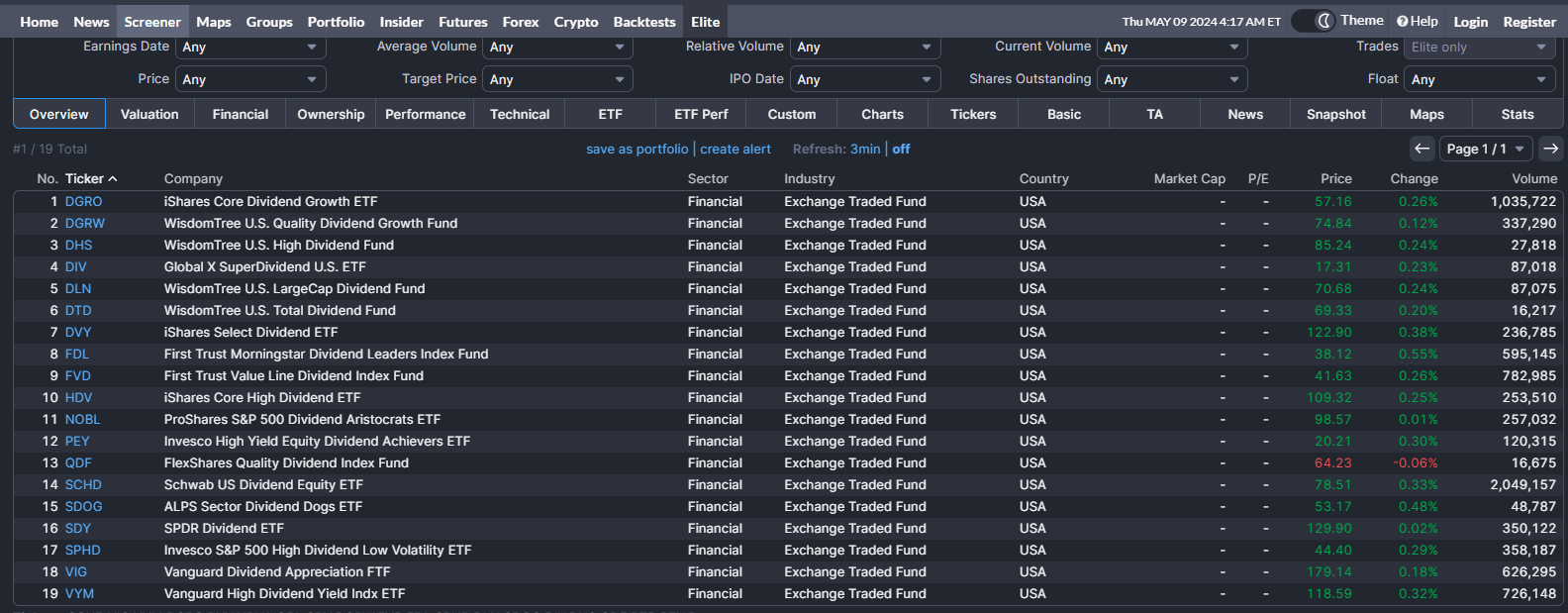Sort by the Company column header

coord(193,179)
